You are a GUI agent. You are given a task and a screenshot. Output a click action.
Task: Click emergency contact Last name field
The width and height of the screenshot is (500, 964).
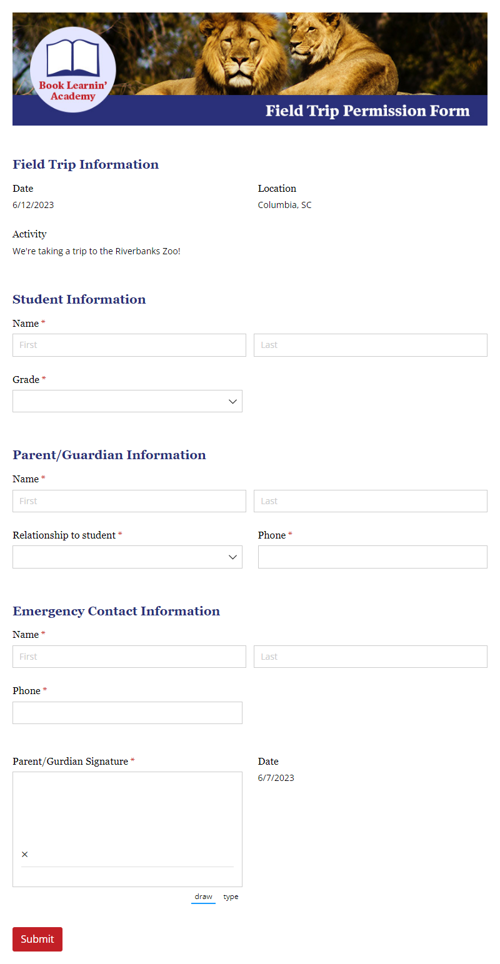371,657
